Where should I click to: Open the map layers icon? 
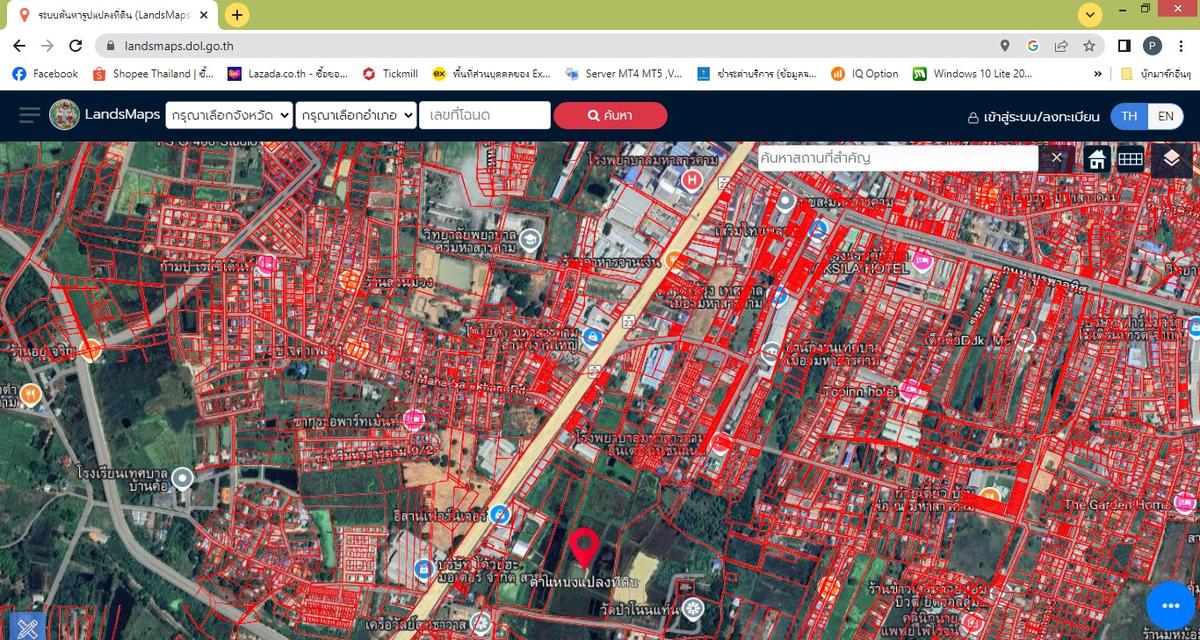1172,159
